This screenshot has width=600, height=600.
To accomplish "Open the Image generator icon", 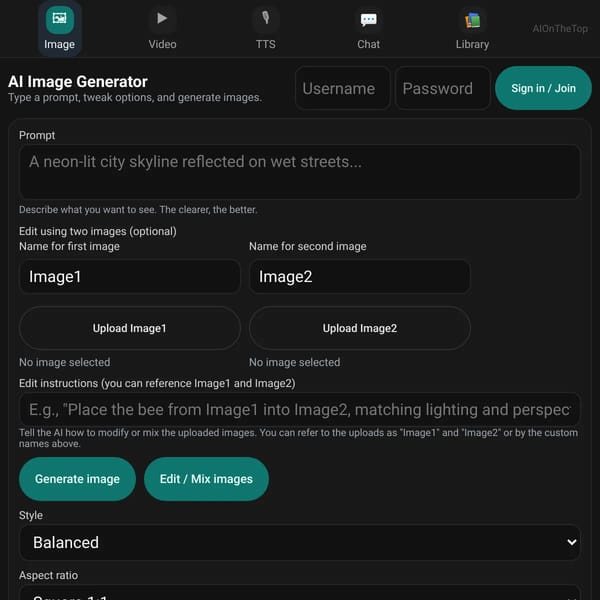I will click(59, 19).
